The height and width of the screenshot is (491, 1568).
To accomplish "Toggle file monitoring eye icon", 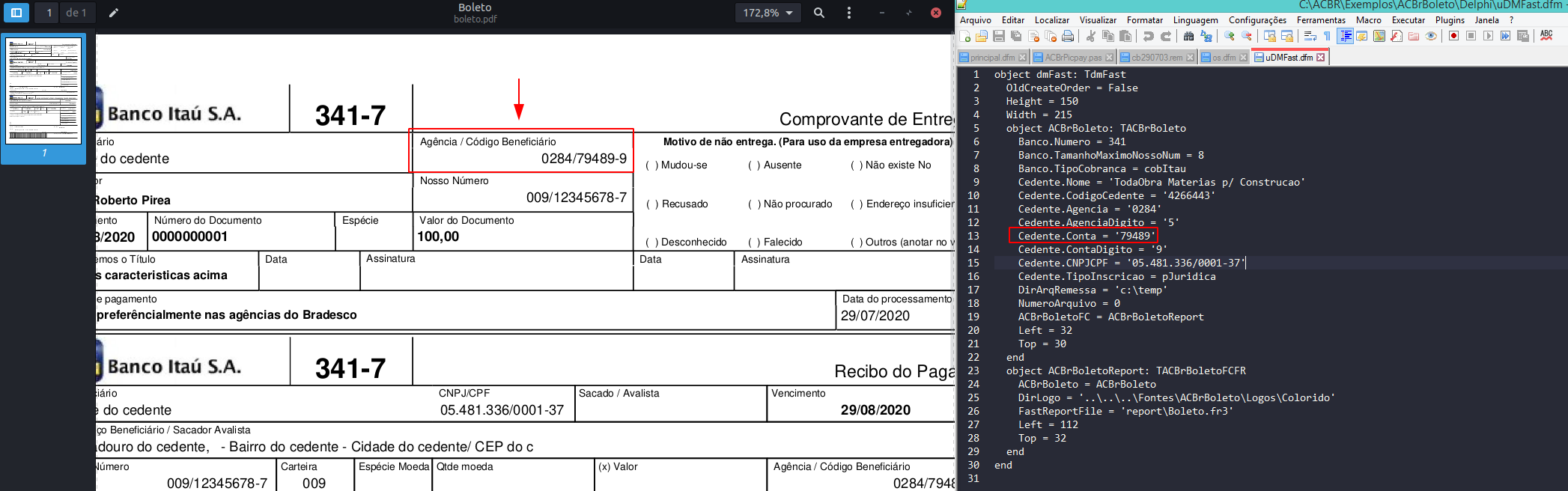I will pyautogui.click(x=1431, y=36).
